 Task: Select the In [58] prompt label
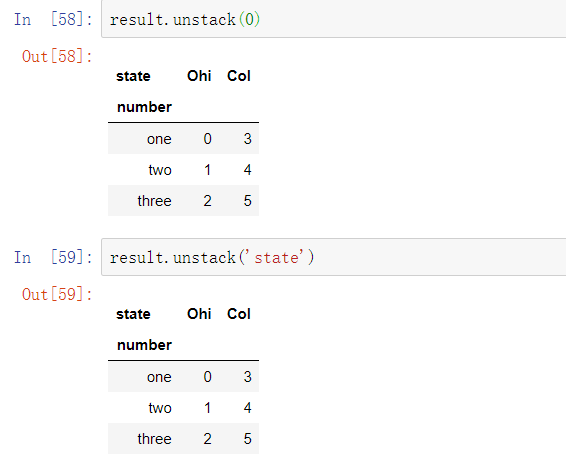point(53,19)
